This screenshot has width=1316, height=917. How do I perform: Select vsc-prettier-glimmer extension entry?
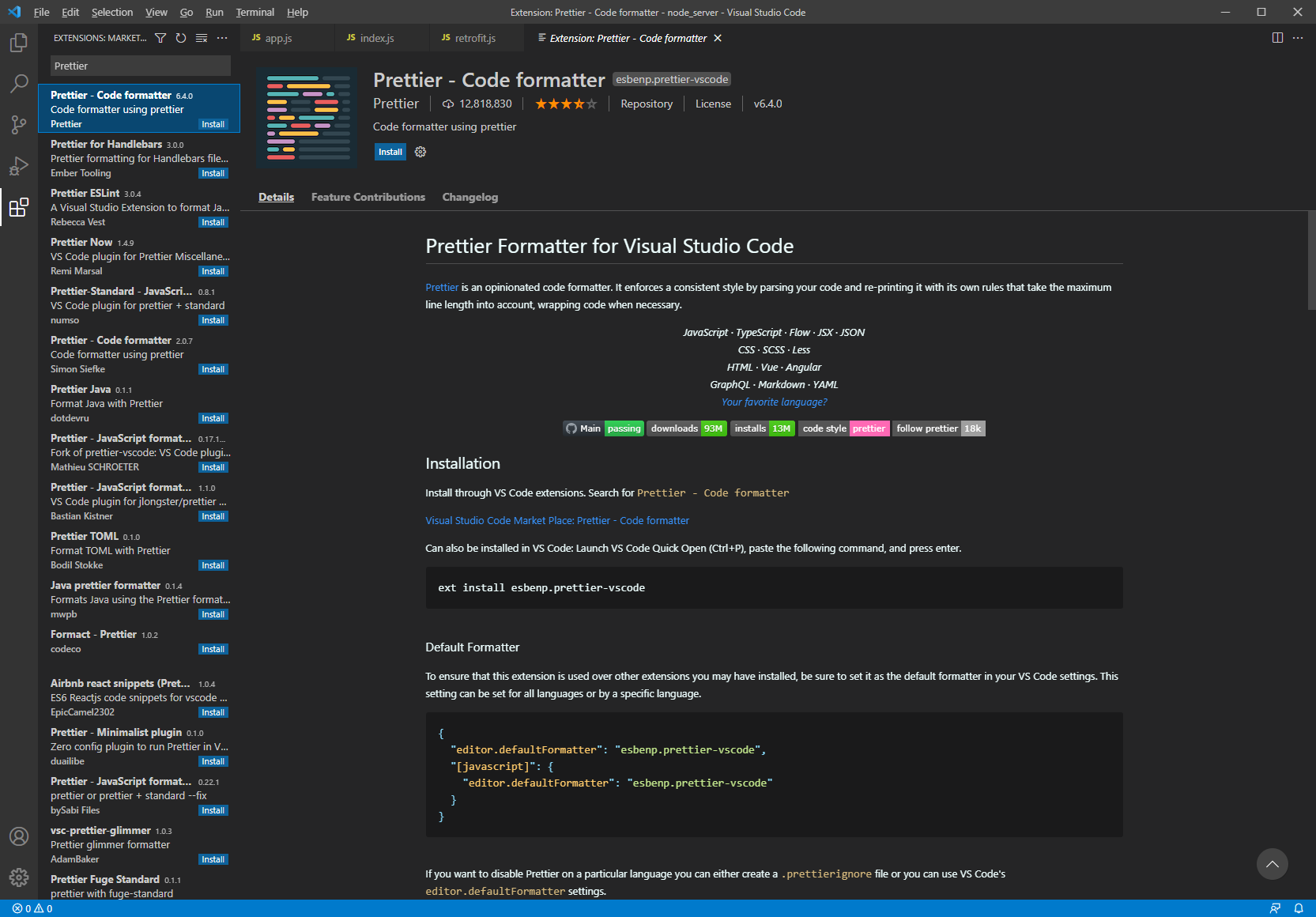(x=139, y=844)
